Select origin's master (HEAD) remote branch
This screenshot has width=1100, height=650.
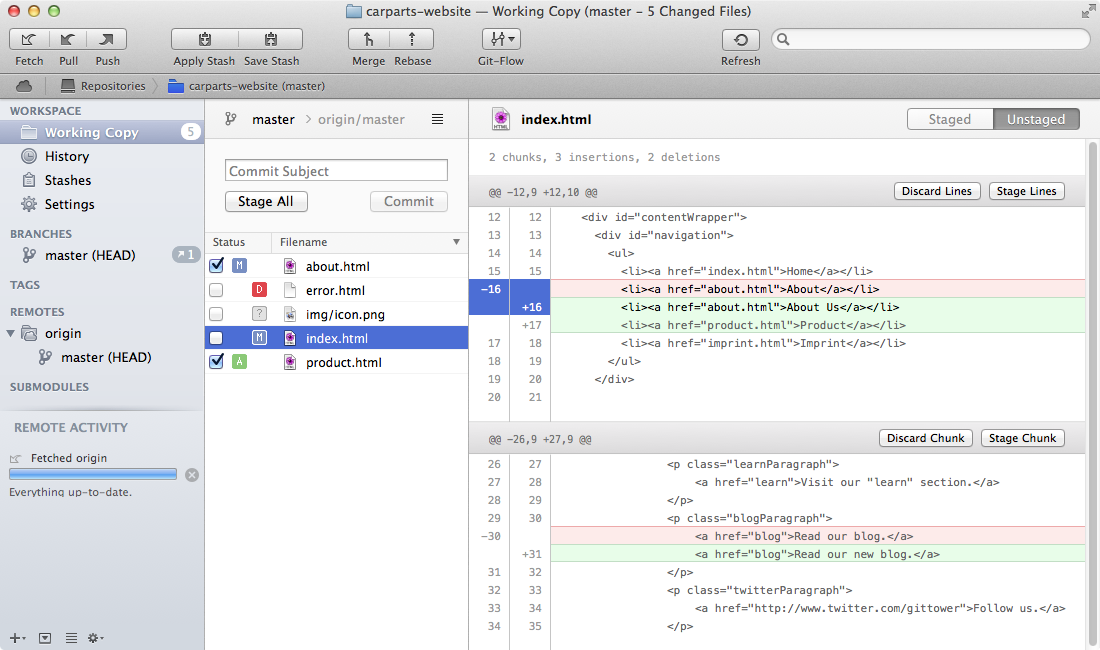pyautogui.click(x=106, y=357)
